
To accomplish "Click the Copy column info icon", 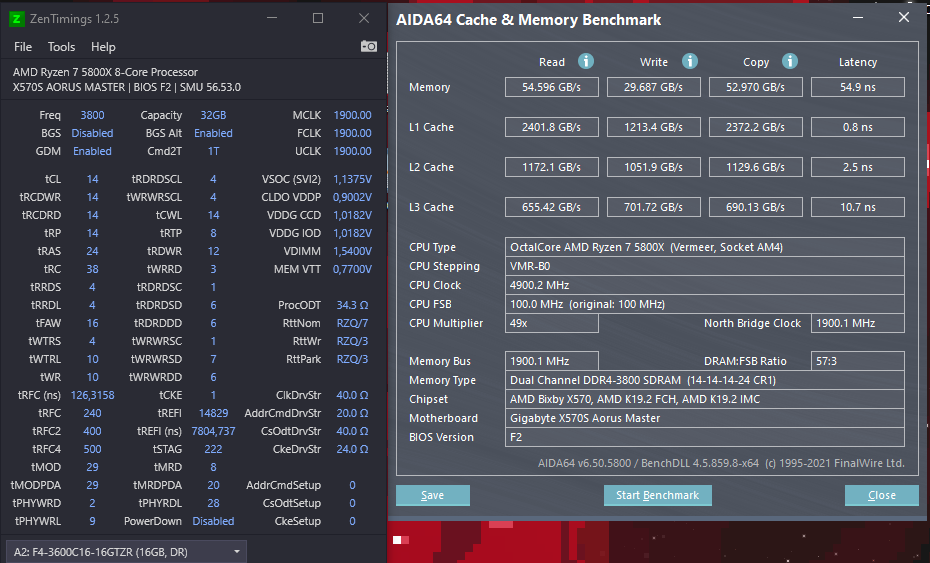I will [x=789, y=61].
